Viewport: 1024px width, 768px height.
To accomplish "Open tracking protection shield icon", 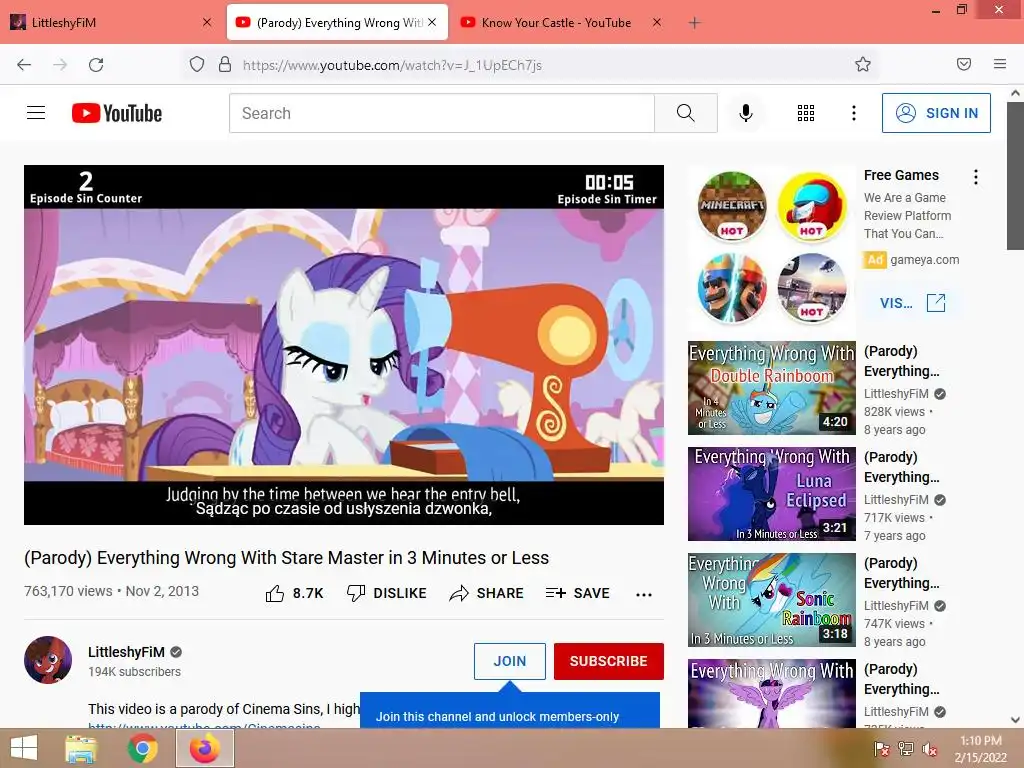I will (x=197, y=64).
